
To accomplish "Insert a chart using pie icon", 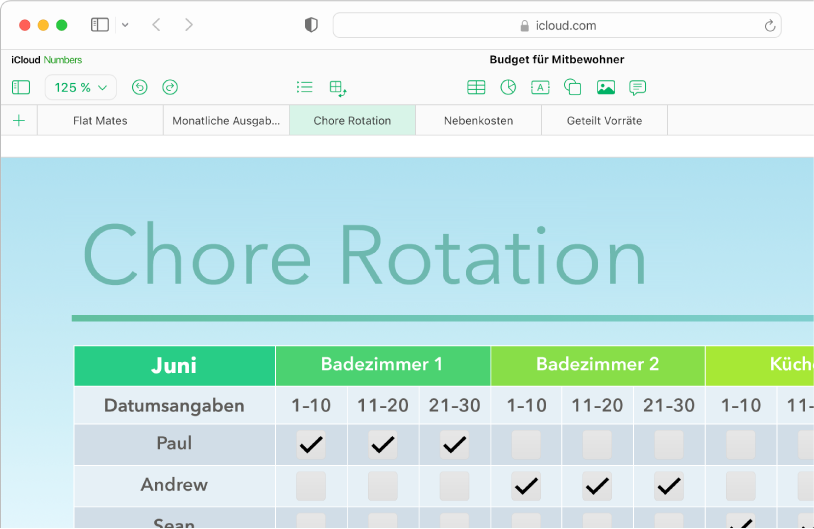I will coord(508,87).
